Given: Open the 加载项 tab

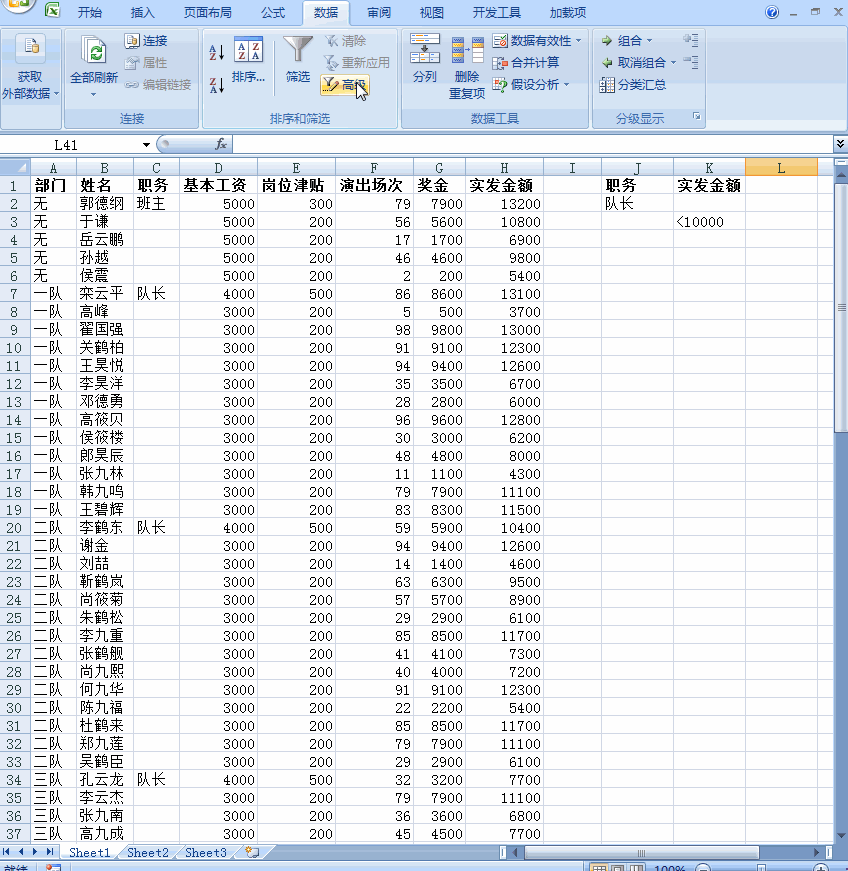Looking at the screenshot, I should pos(568,12).
